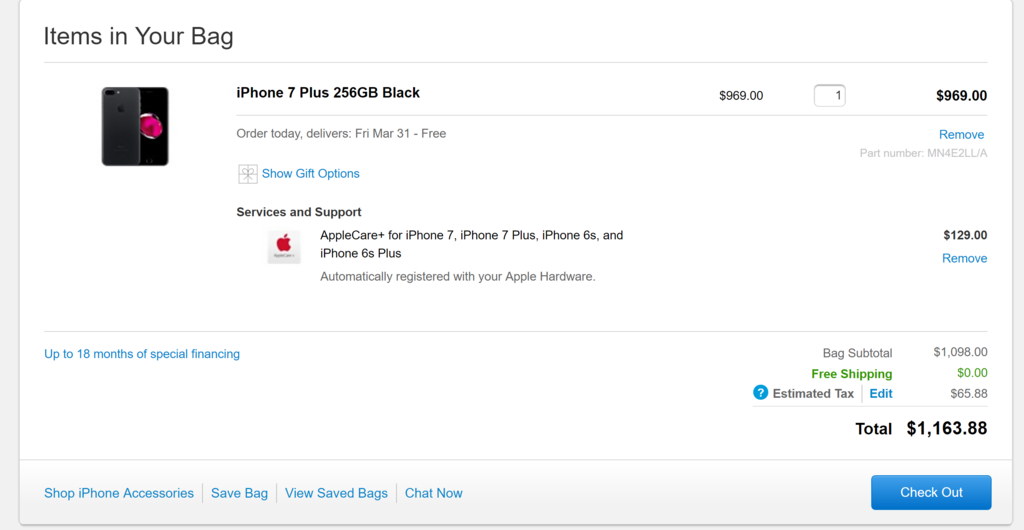The height and width of the screenshot is (530, 1024).
Task: Click the AppleCare+ product icon
Action: coord(284,247)
